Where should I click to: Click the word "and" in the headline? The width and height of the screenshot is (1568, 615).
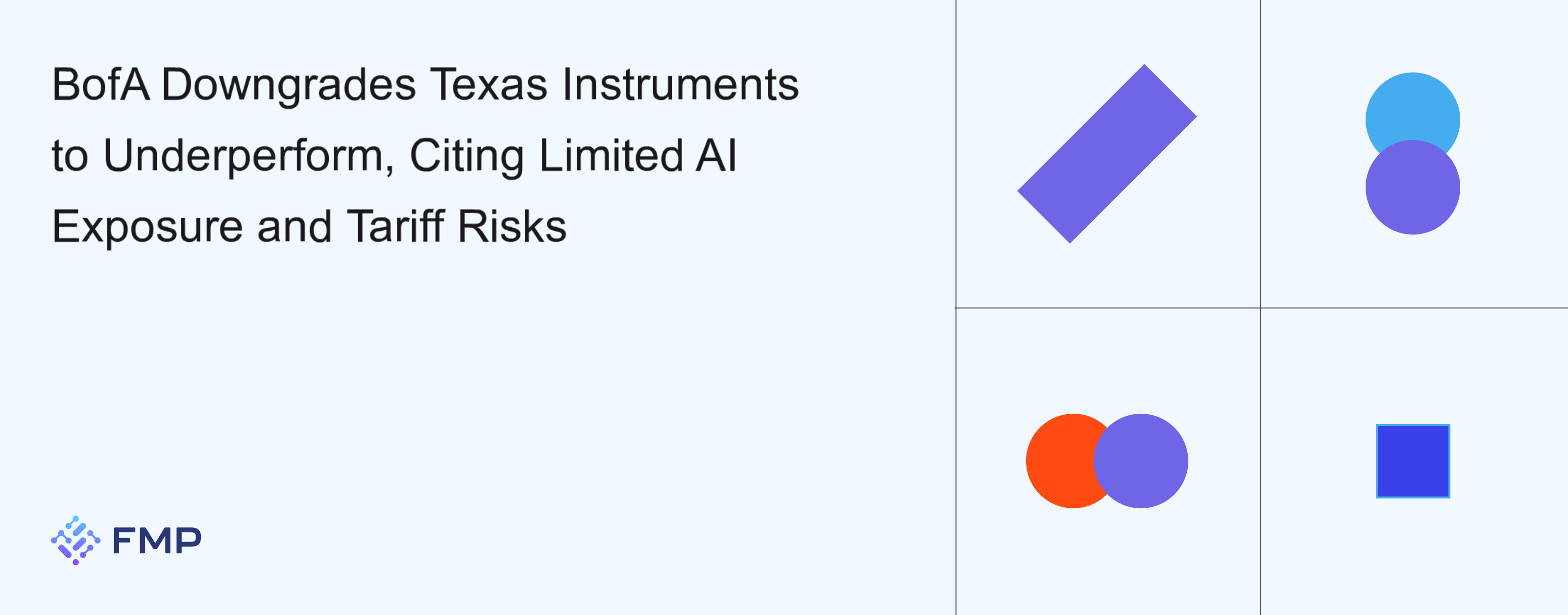(294, 226)
